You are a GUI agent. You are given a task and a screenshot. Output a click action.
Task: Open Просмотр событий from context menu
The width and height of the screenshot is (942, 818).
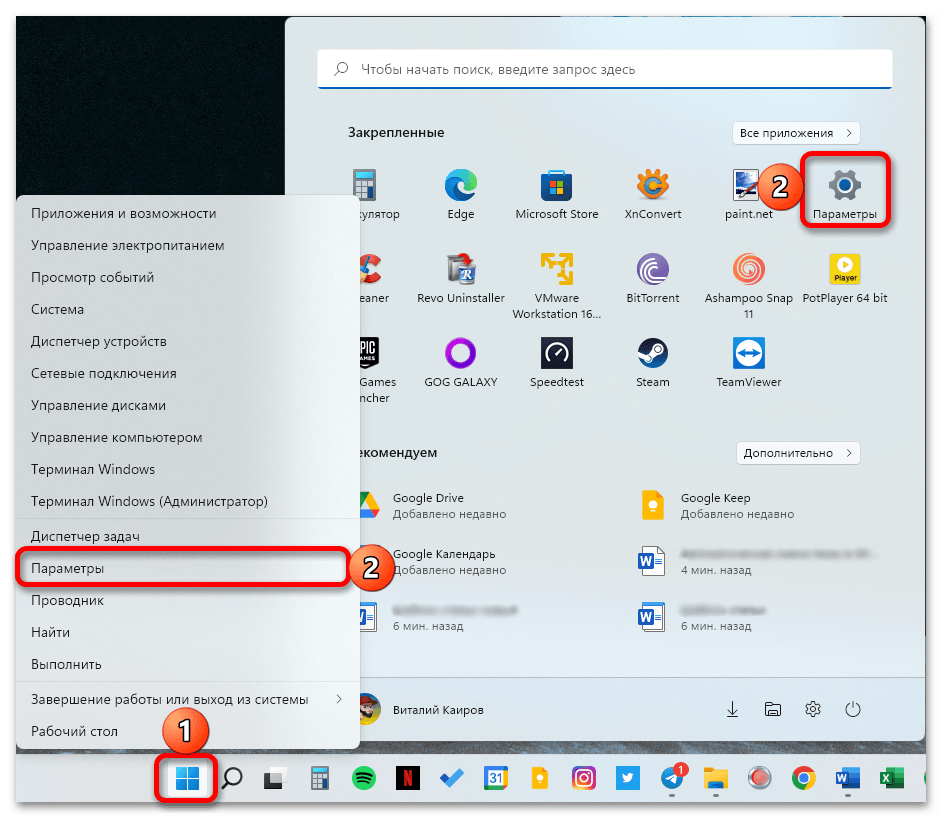[x=187, y=277]
